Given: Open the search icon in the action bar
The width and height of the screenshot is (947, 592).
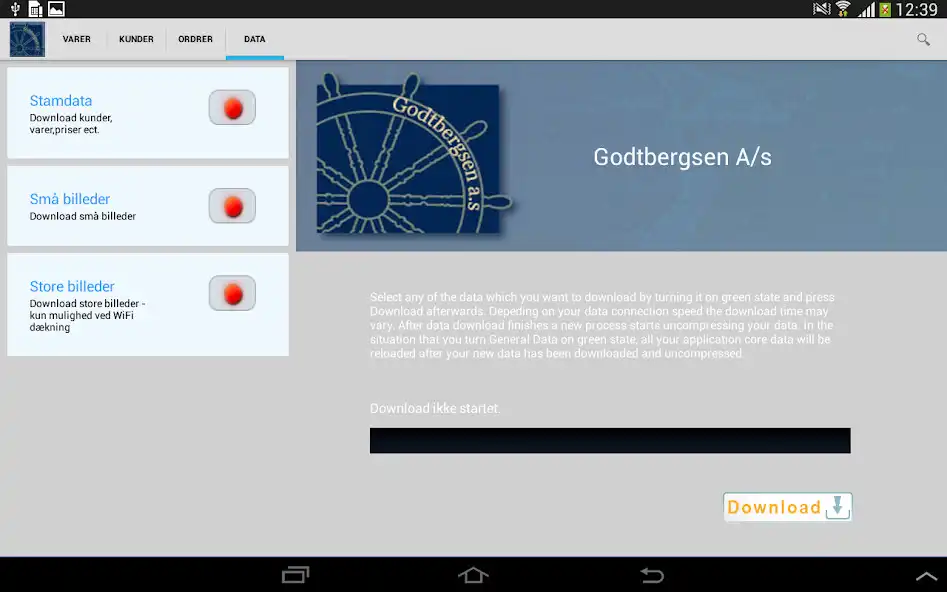Looking at the screenshot, I should point(922,39).
